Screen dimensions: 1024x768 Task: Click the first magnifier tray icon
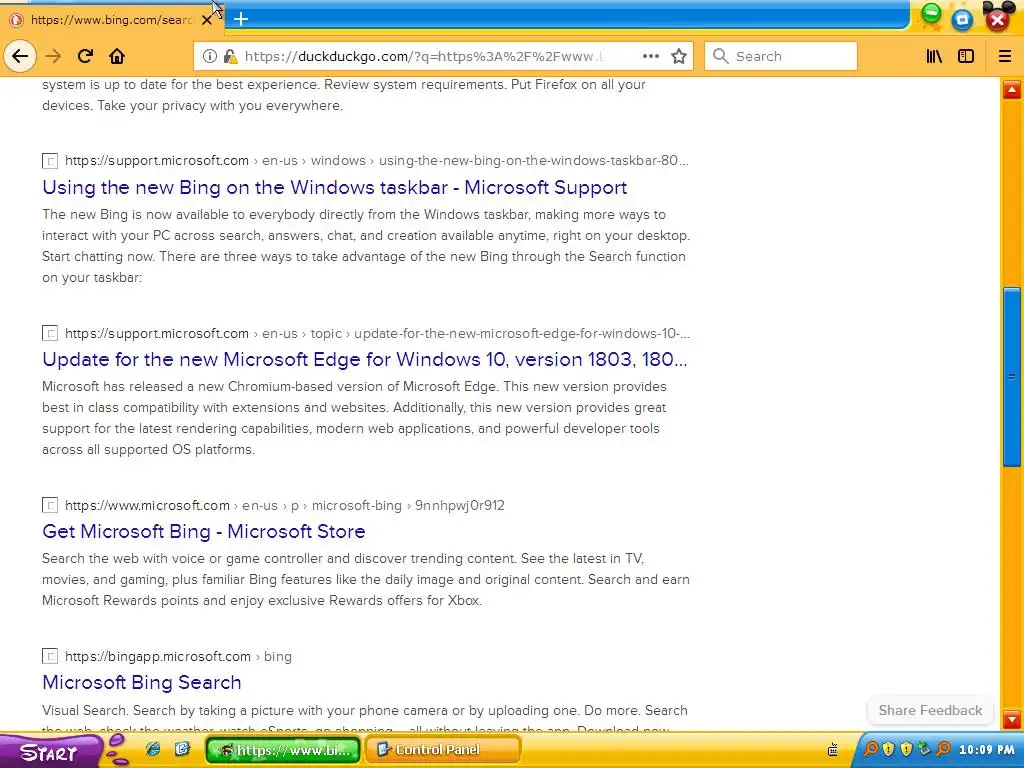coord(871,749)
